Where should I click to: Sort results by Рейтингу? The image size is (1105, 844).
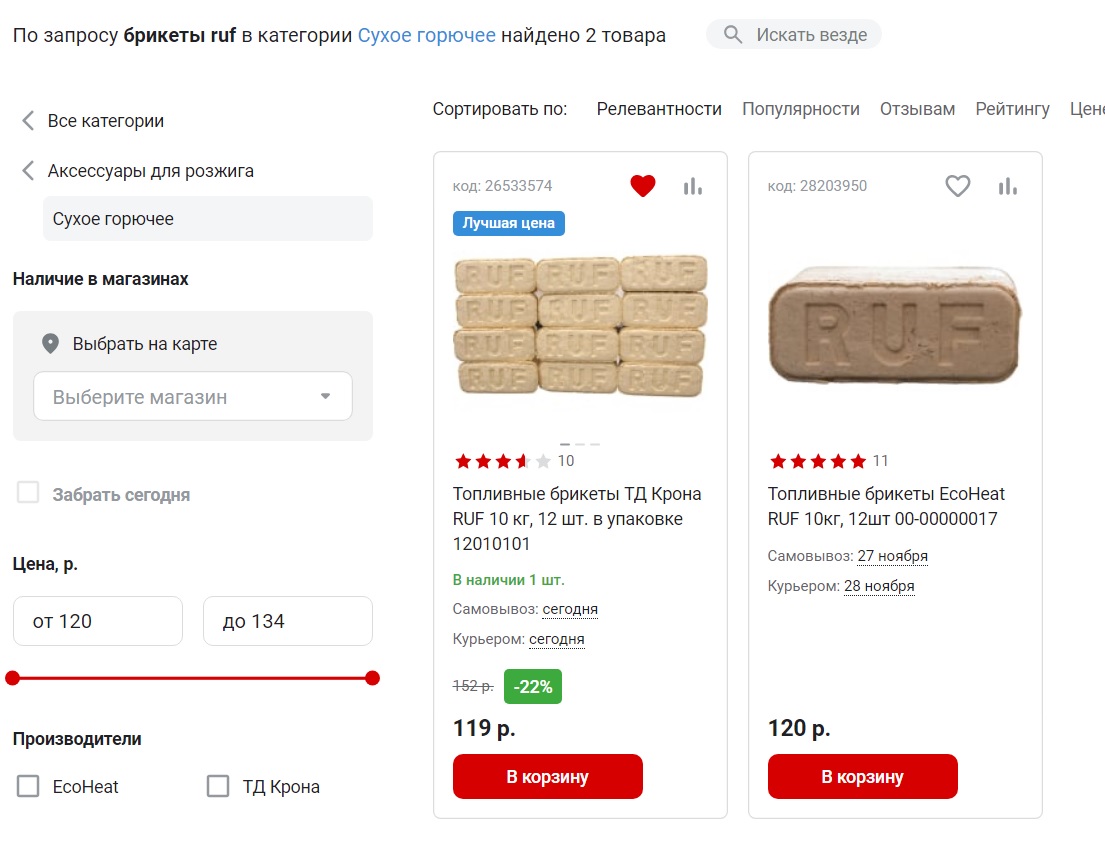pos(1012,109)
